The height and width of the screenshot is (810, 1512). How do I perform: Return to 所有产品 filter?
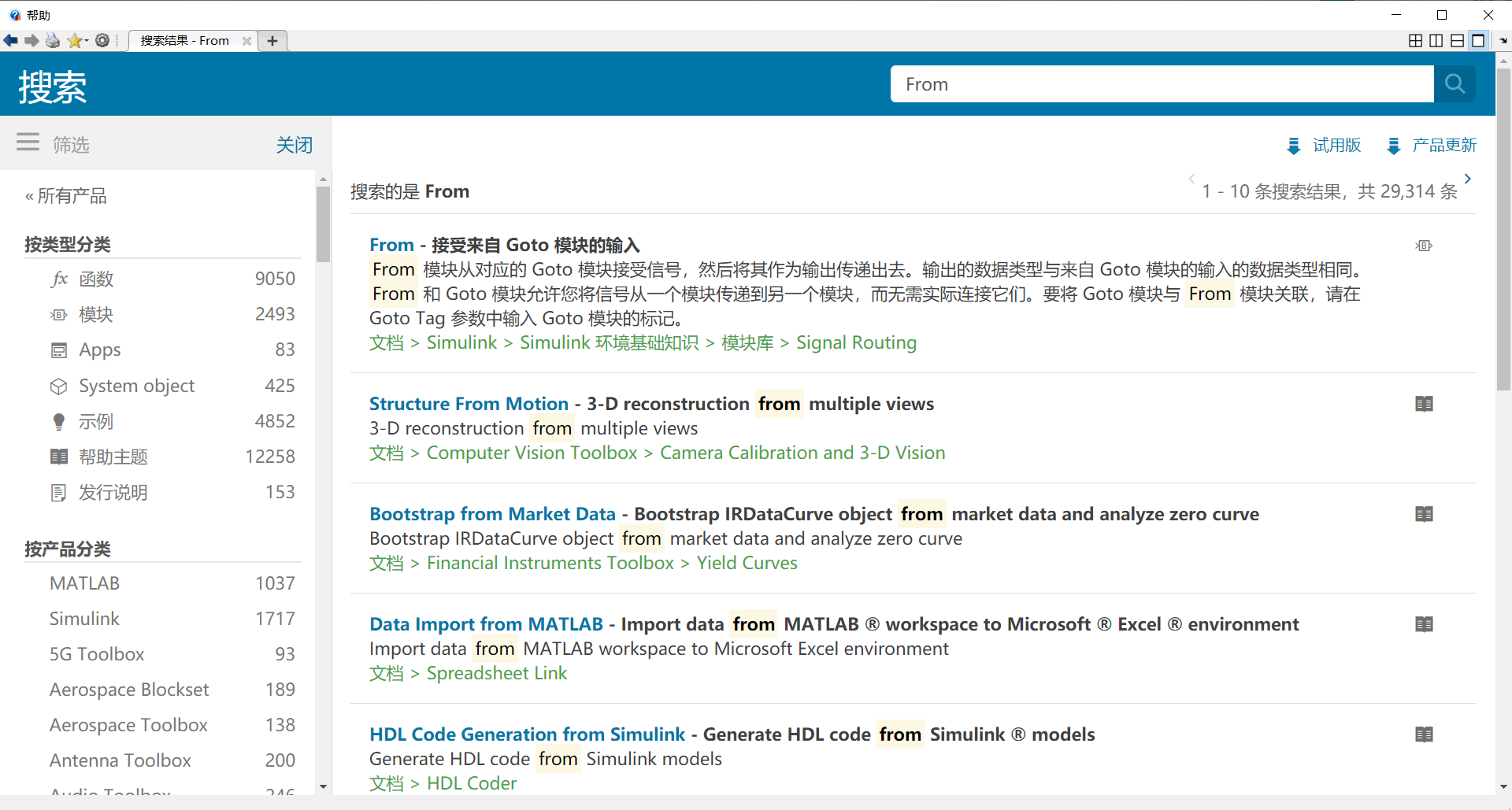coord(66,195)
